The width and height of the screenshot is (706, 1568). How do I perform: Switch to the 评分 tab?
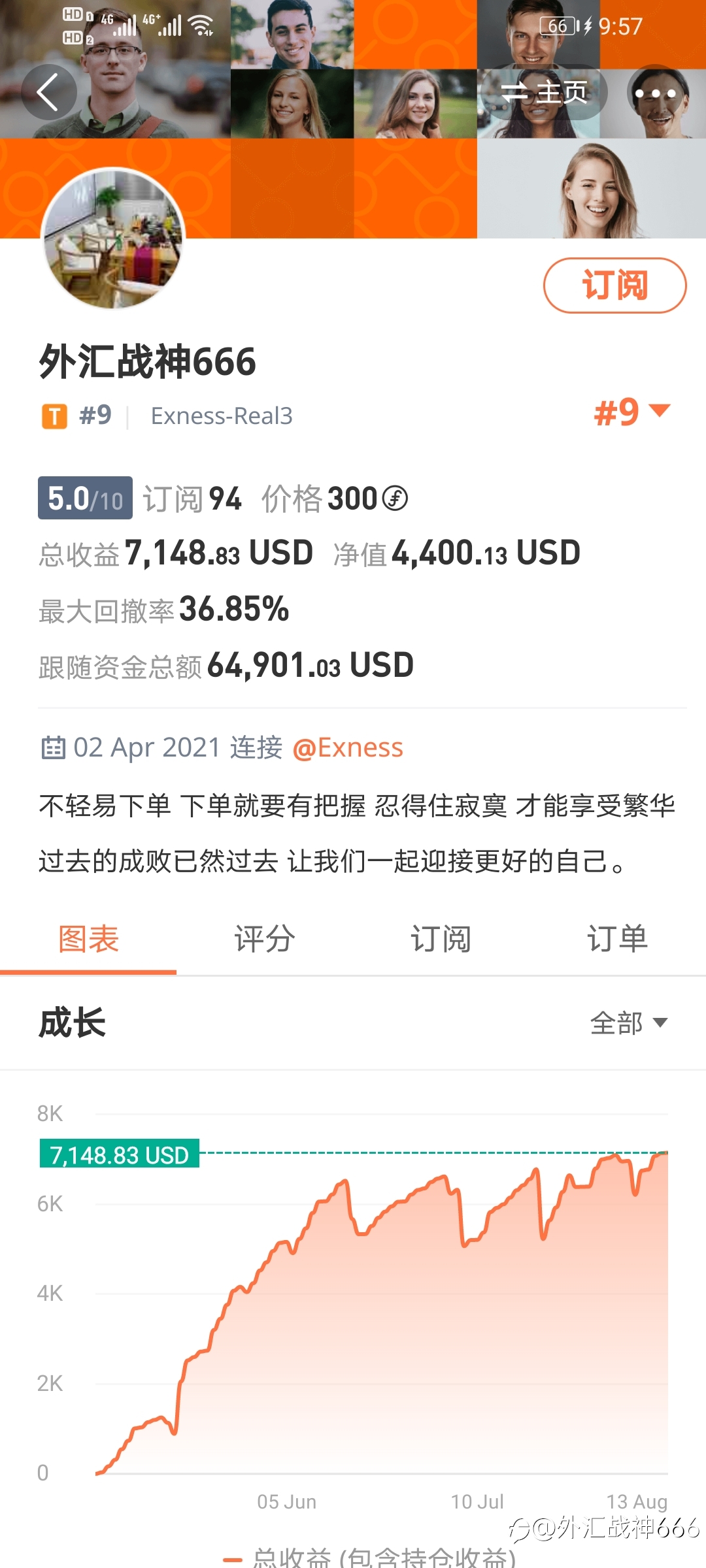[265, 939]
